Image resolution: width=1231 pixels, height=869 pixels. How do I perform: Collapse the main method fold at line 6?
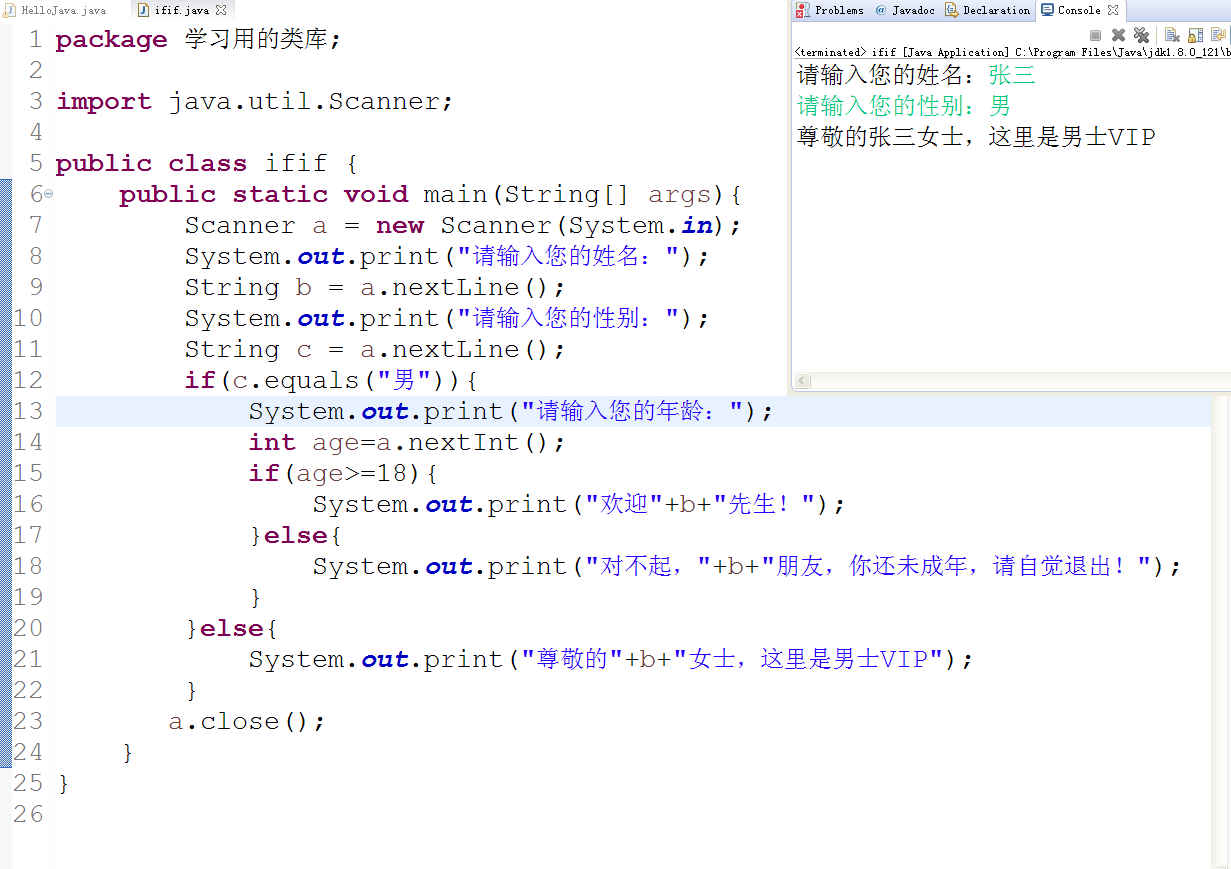(49, 194)
